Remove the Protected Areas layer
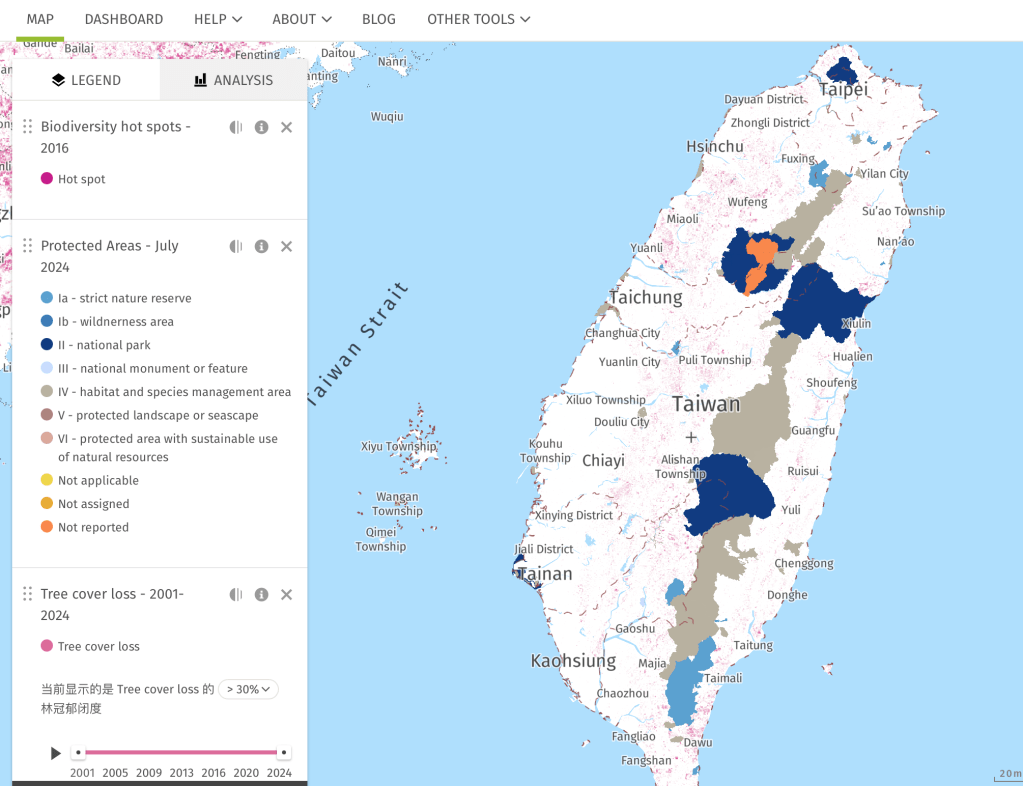1023x786 pixels. tap(286, 246)
